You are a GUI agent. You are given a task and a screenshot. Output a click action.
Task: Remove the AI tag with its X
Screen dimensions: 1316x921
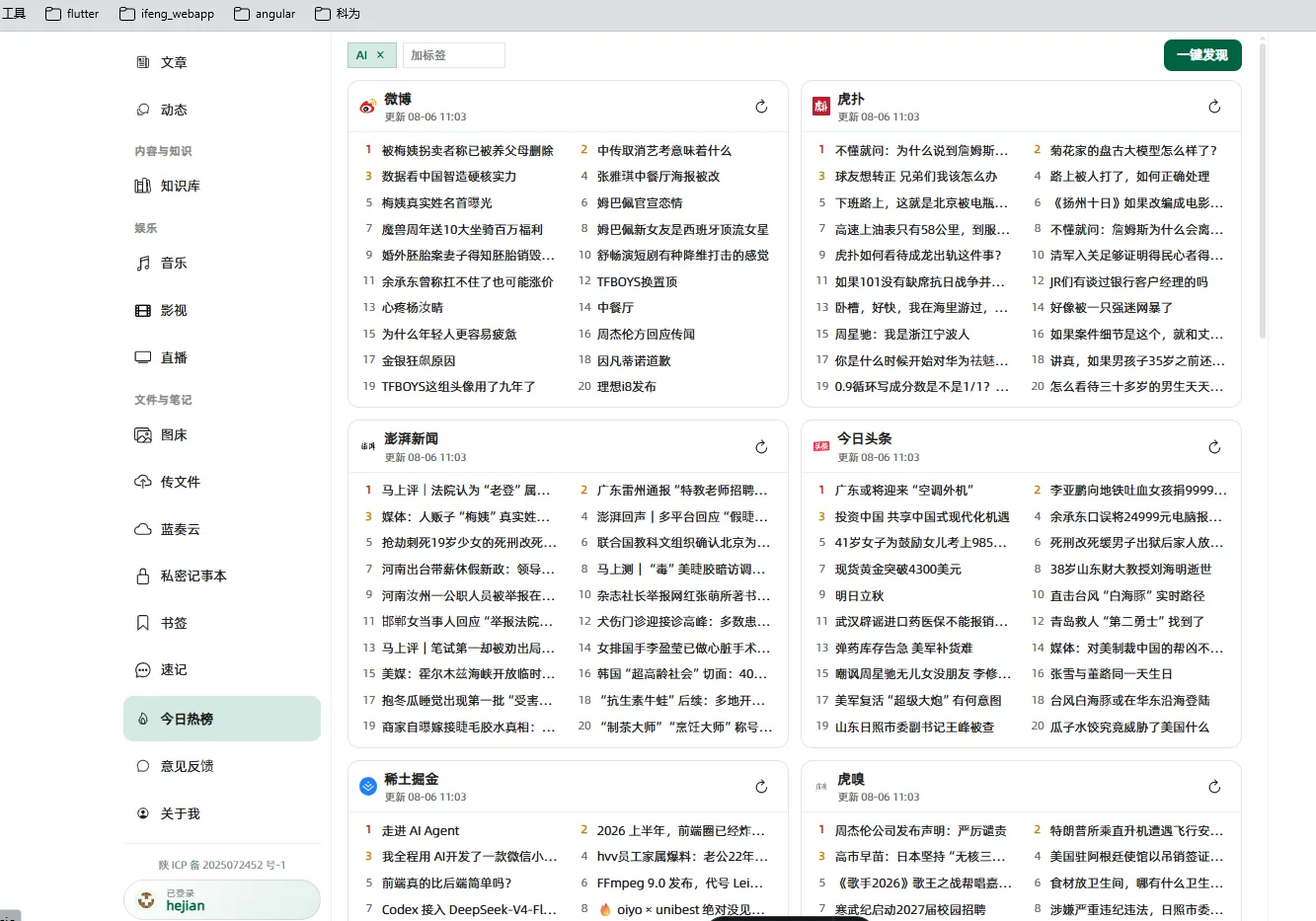[x=380, y=55]
